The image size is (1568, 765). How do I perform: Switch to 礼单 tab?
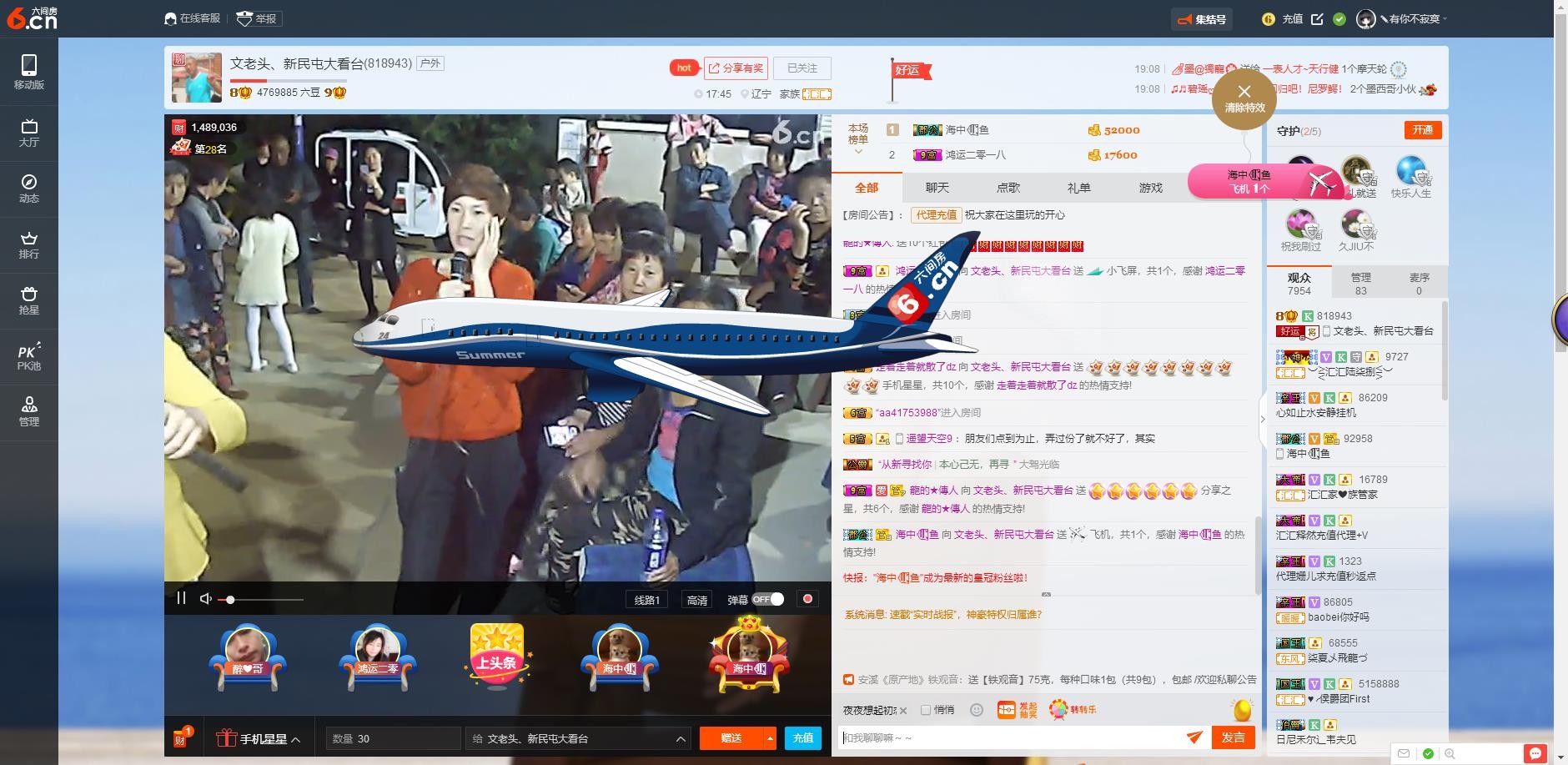pos(1079,188)
